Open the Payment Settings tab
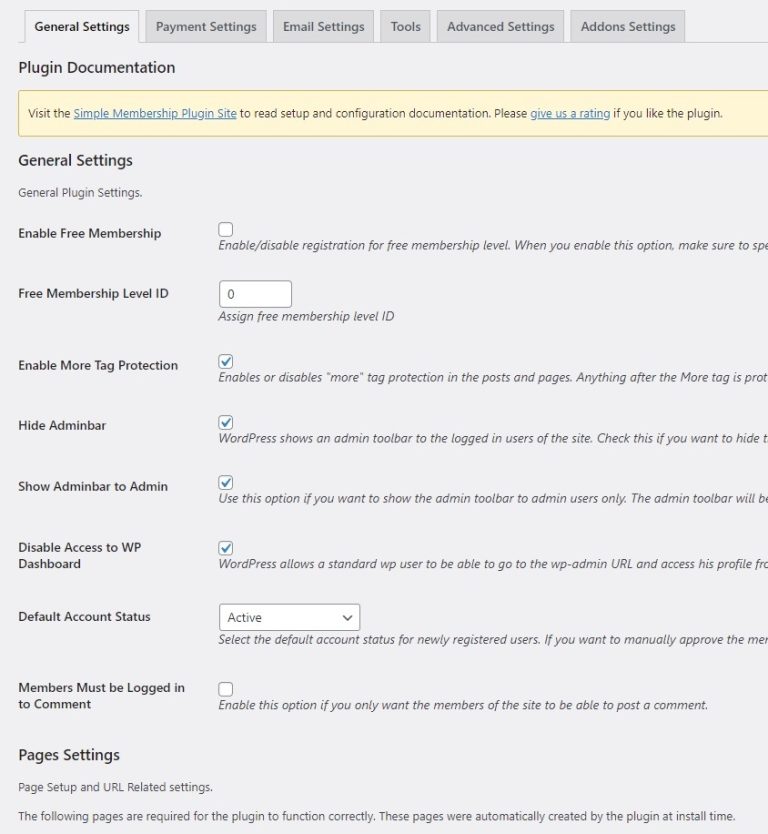 tap(206, 26)
